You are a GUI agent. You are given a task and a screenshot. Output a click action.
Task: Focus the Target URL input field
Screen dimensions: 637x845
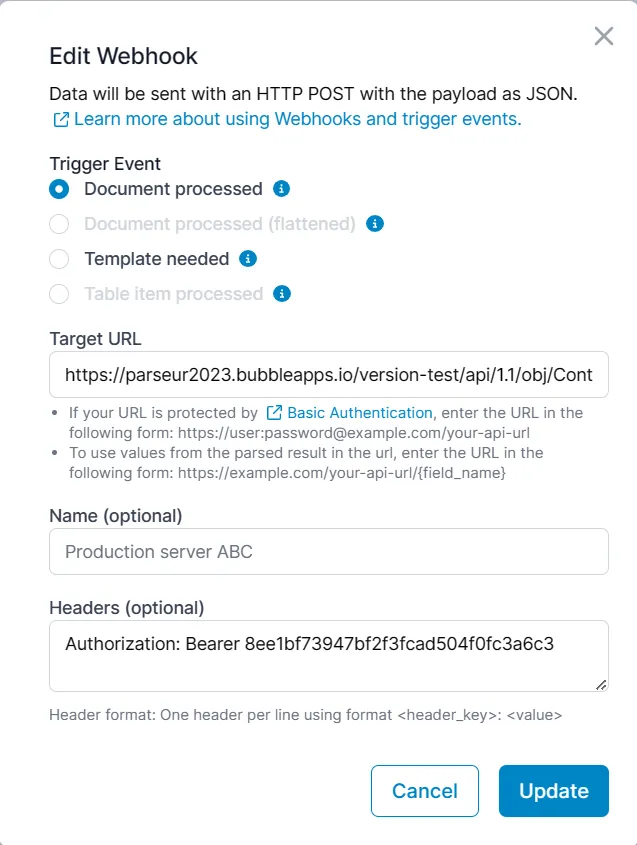(328, 374)
